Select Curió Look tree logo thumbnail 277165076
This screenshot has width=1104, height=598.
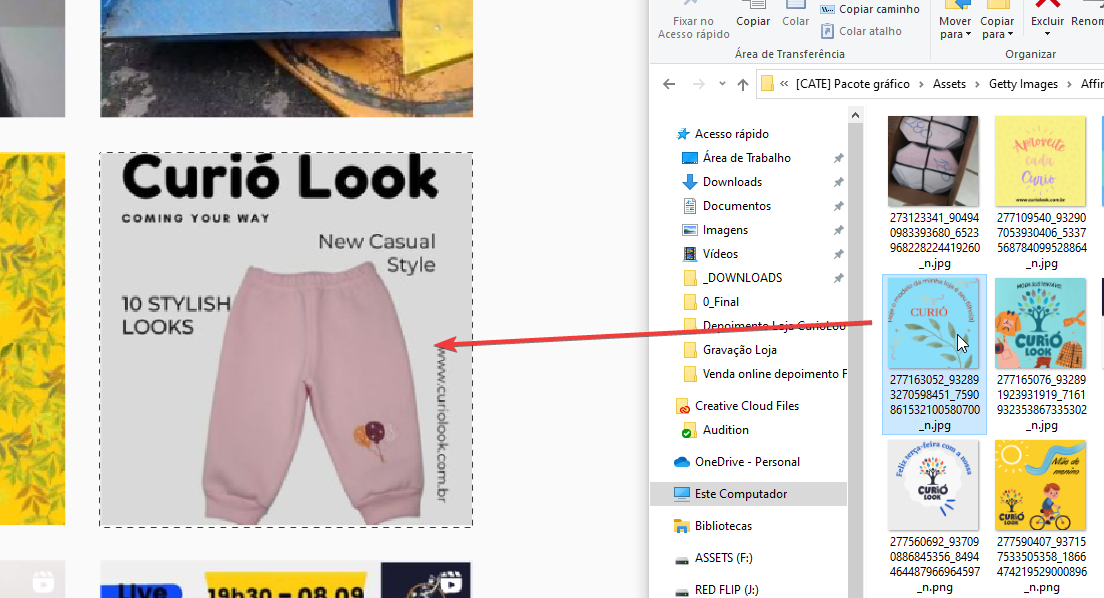coord(1040,323)
